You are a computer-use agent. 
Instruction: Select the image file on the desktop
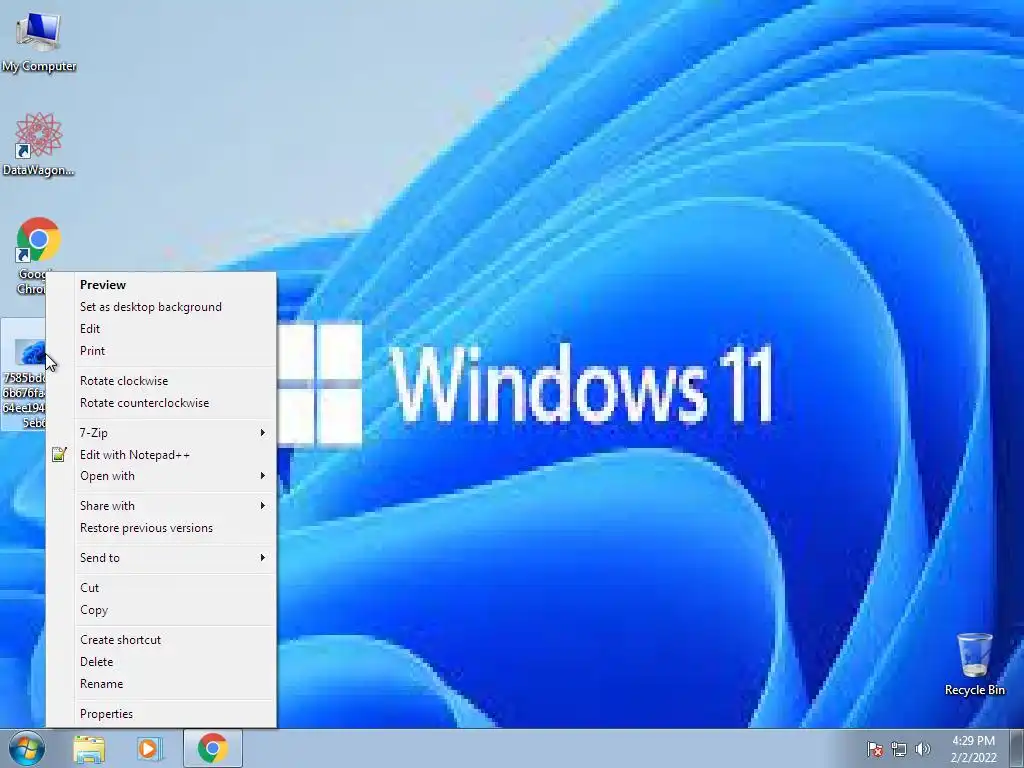[24, 376]
